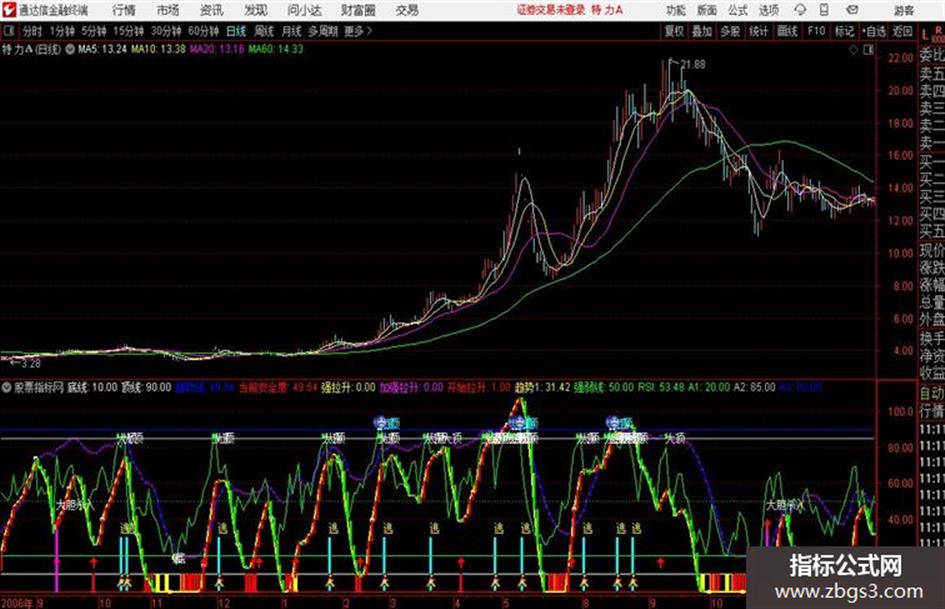
Task: Click the 统计 toolbar button
Action: pos(759,31)
